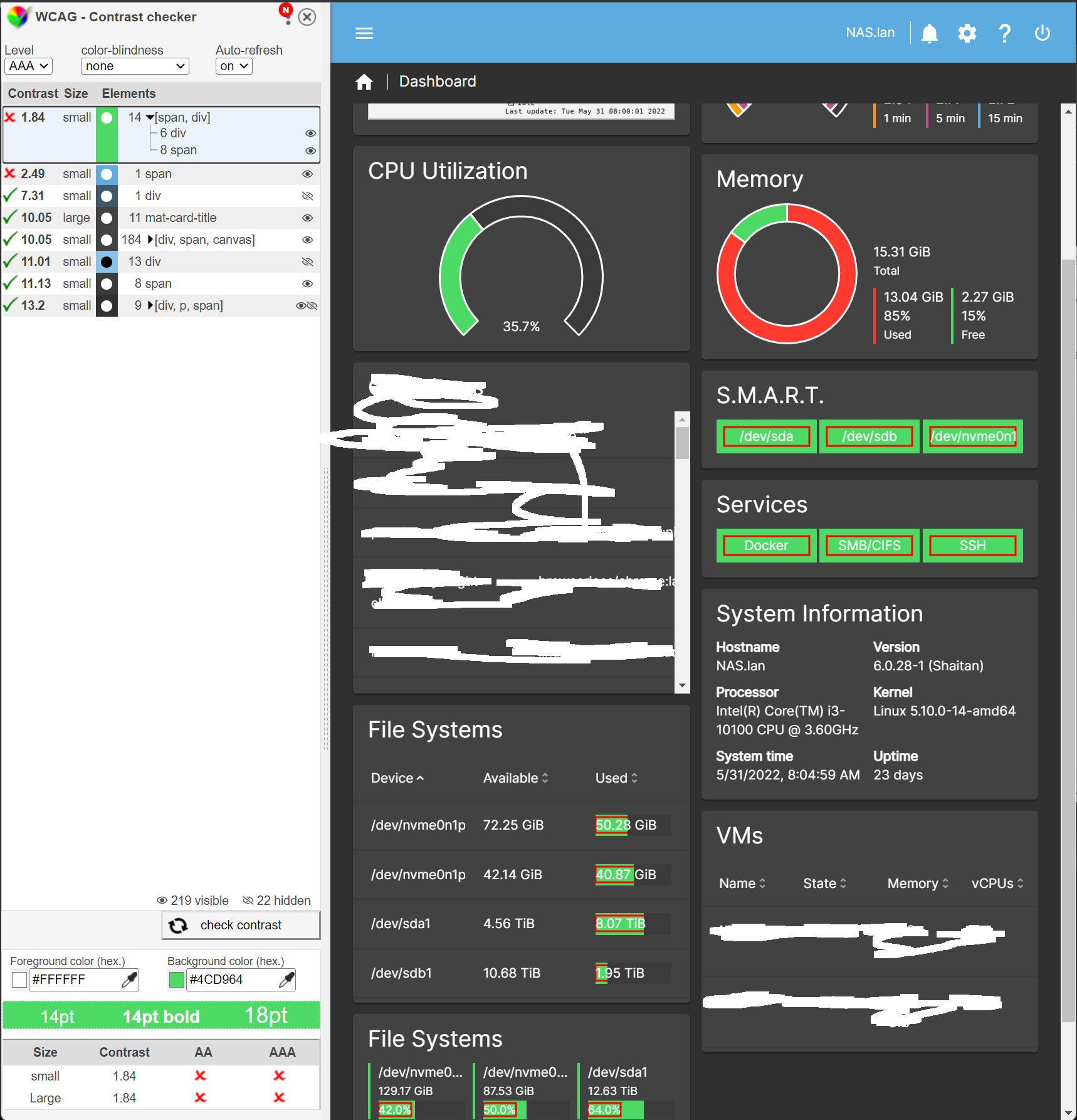
Task: Open the Auto-refresh dropdown
Action: click(x=234, y=66)
